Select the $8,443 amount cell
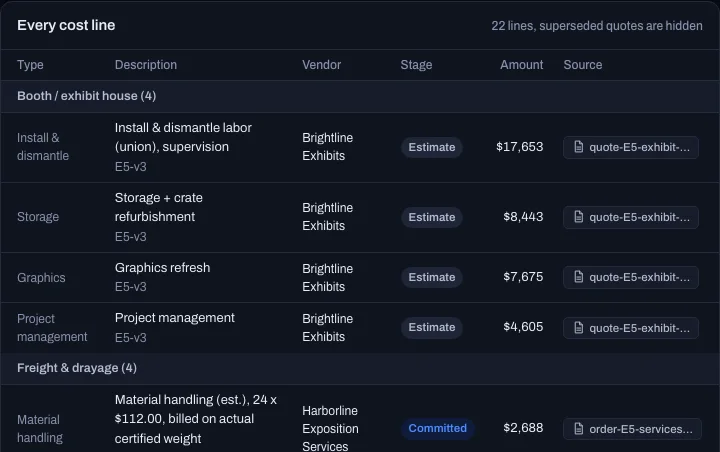The image size is (720, 452). tap(523, 217)
